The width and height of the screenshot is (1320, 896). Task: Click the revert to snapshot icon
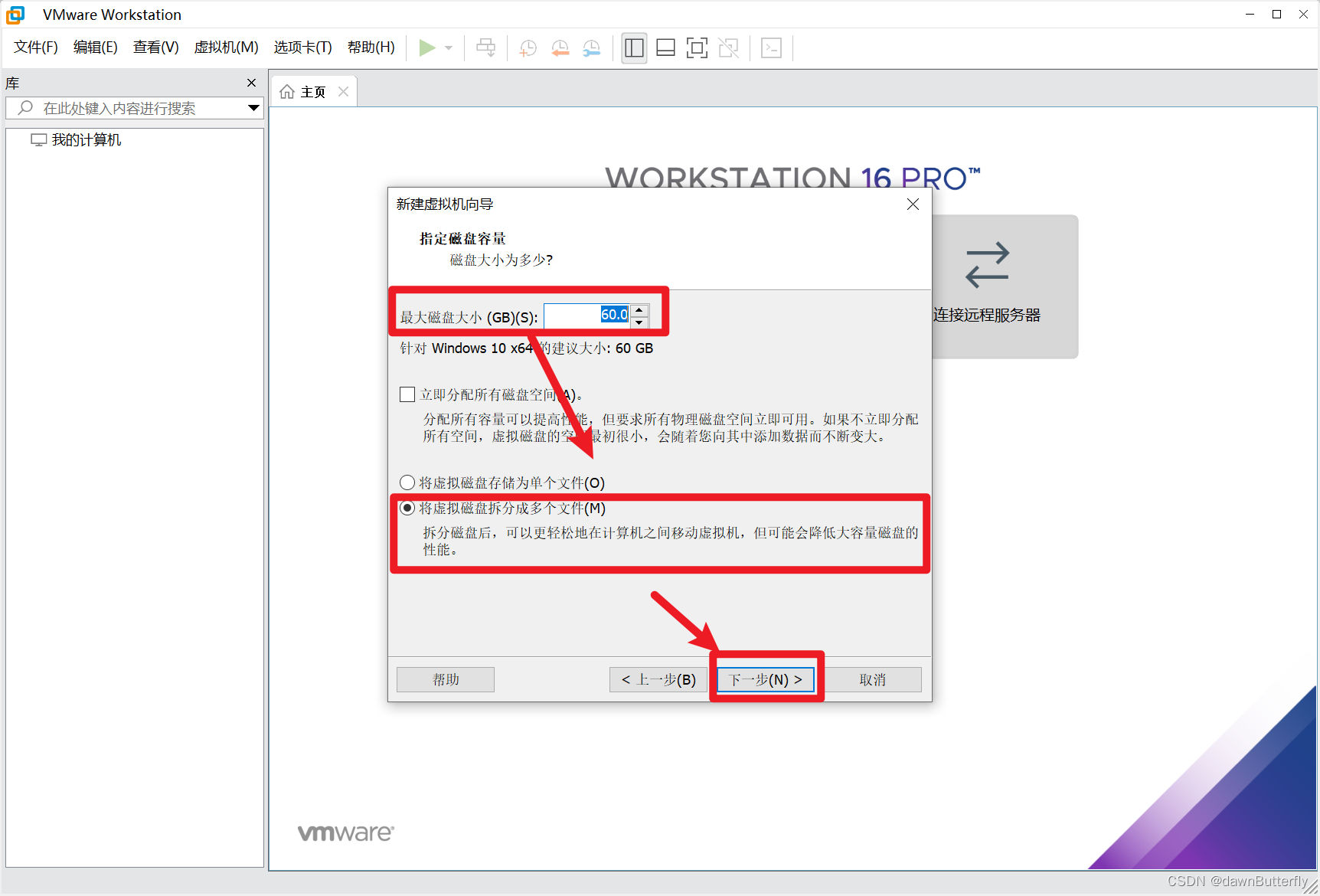coord(560,47)
